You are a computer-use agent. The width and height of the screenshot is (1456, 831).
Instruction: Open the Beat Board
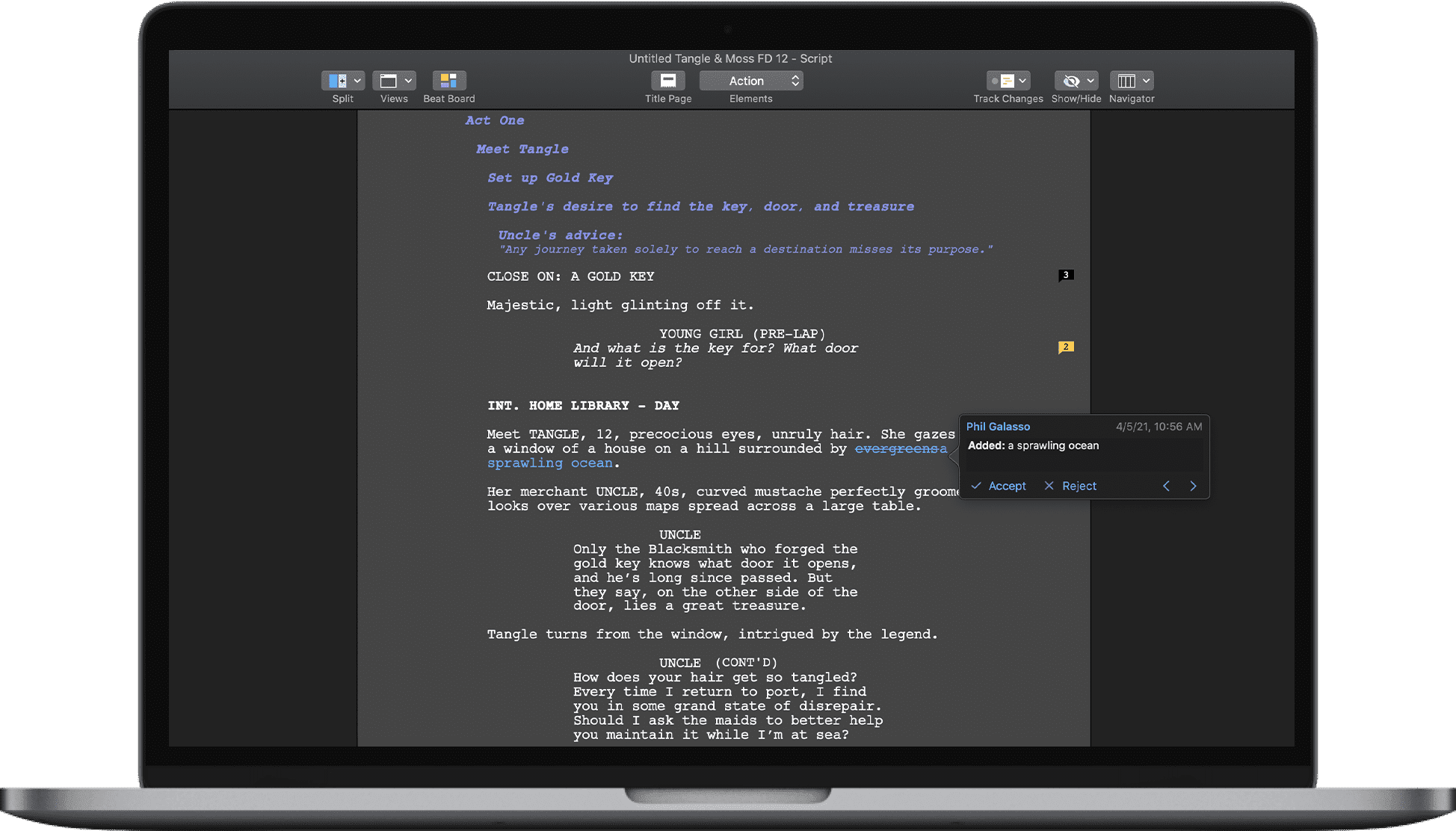[448, 81]
